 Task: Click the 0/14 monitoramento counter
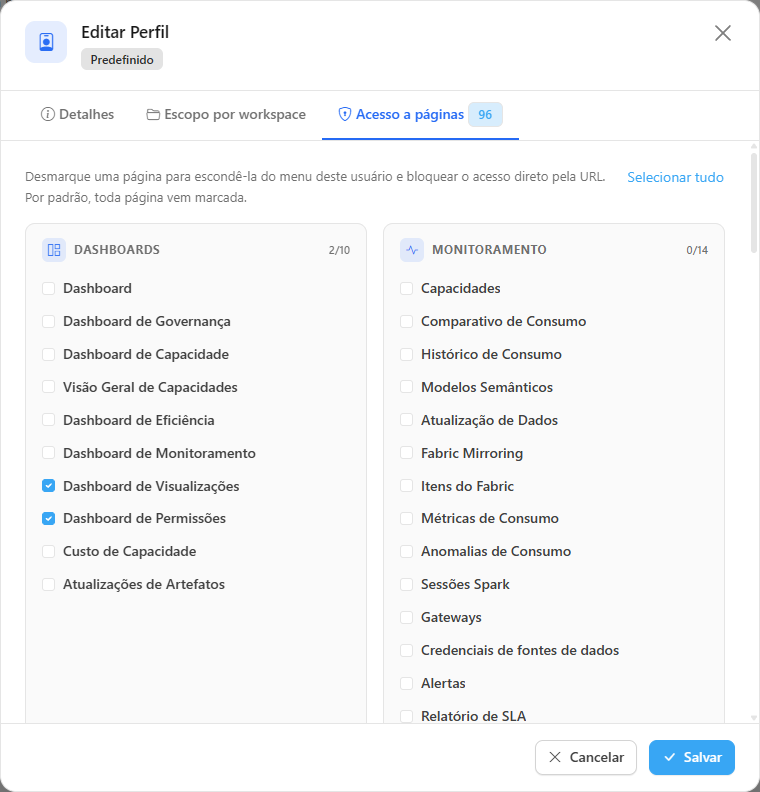click(x=697, y=250)
